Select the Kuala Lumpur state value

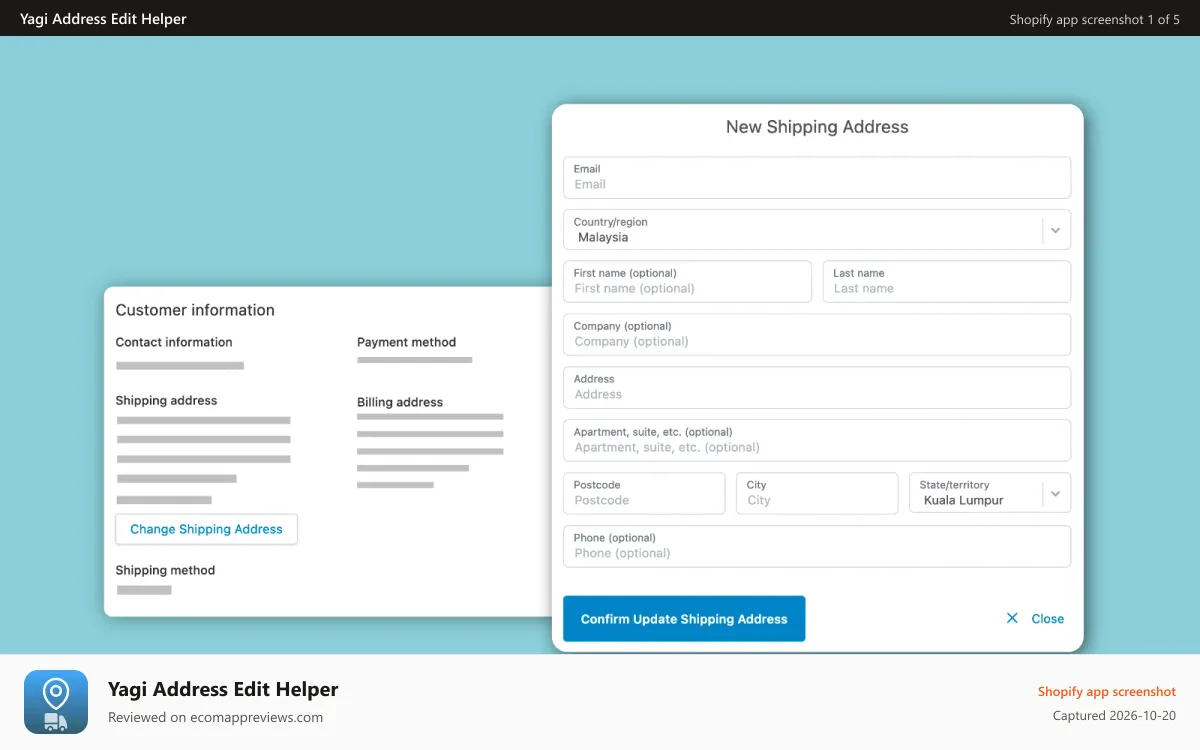[x=963, y=500]
